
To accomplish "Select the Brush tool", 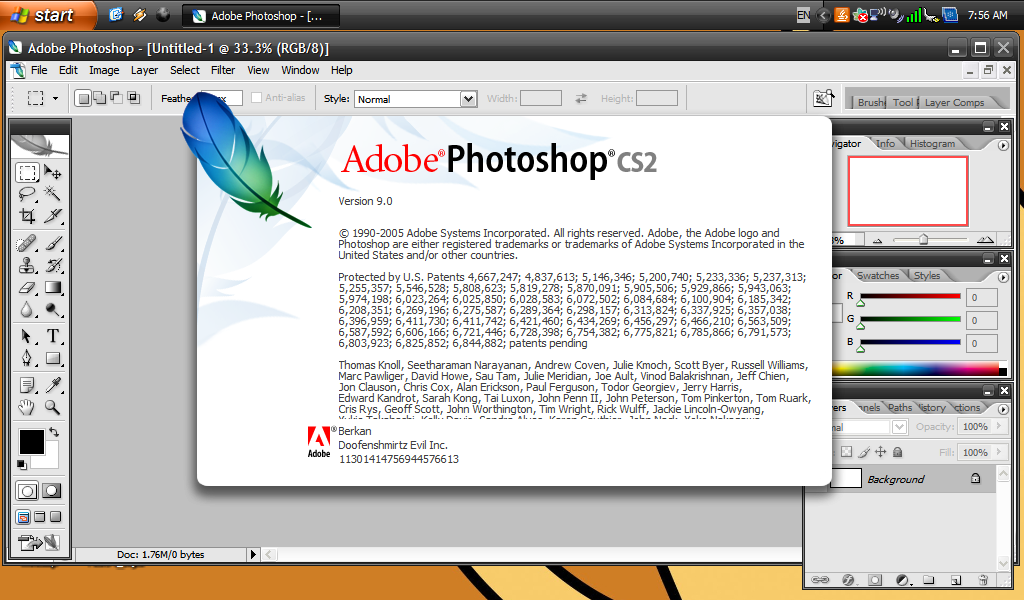I will 53,244.
